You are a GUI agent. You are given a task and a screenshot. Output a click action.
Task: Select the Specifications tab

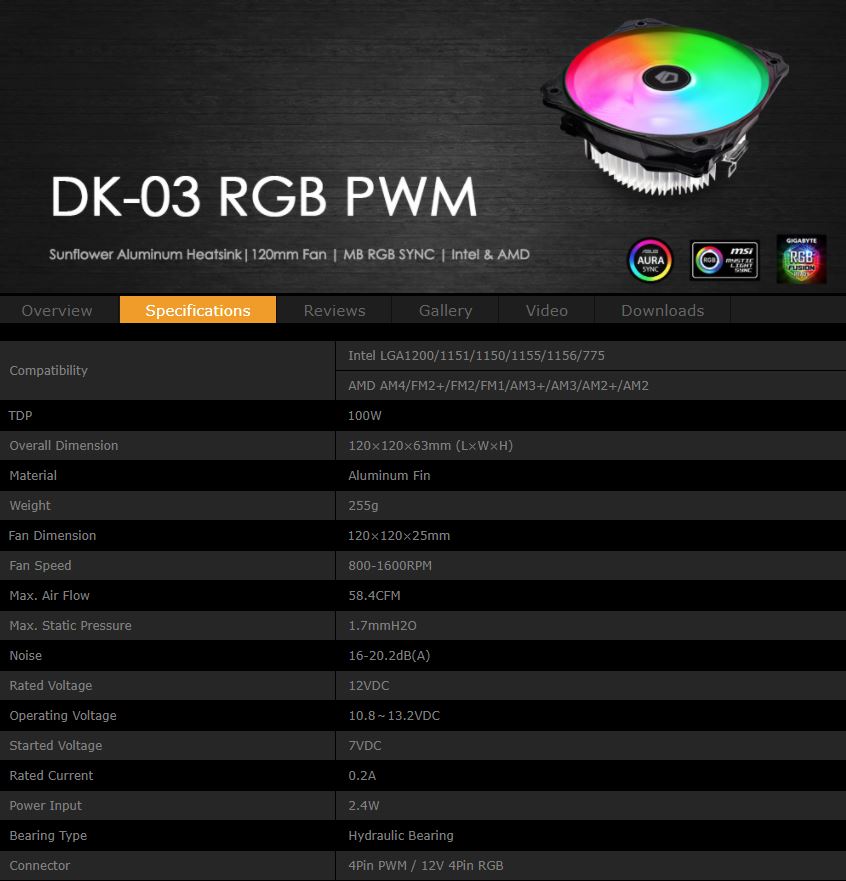(x=198, y=310)
